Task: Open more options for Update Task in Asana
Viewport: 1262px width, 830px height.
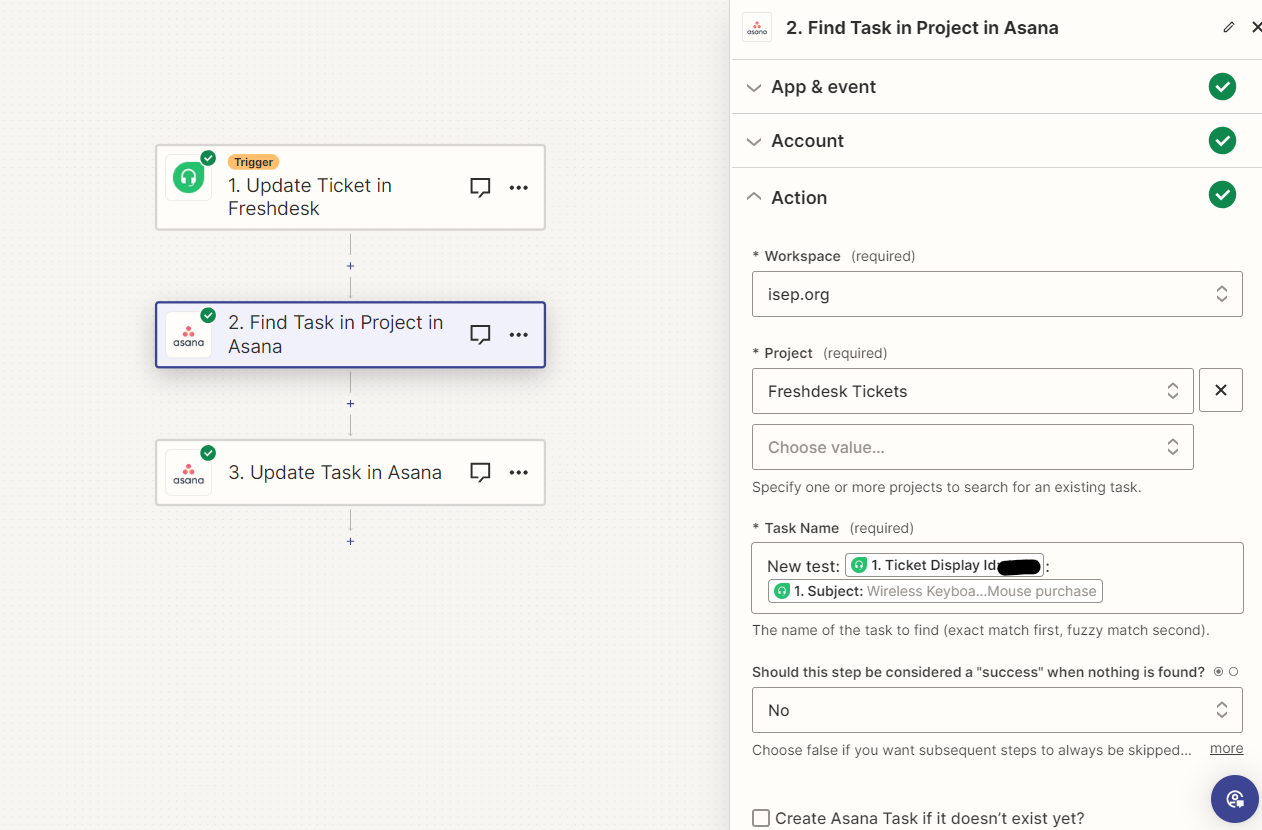Action: tap(518, 472)
